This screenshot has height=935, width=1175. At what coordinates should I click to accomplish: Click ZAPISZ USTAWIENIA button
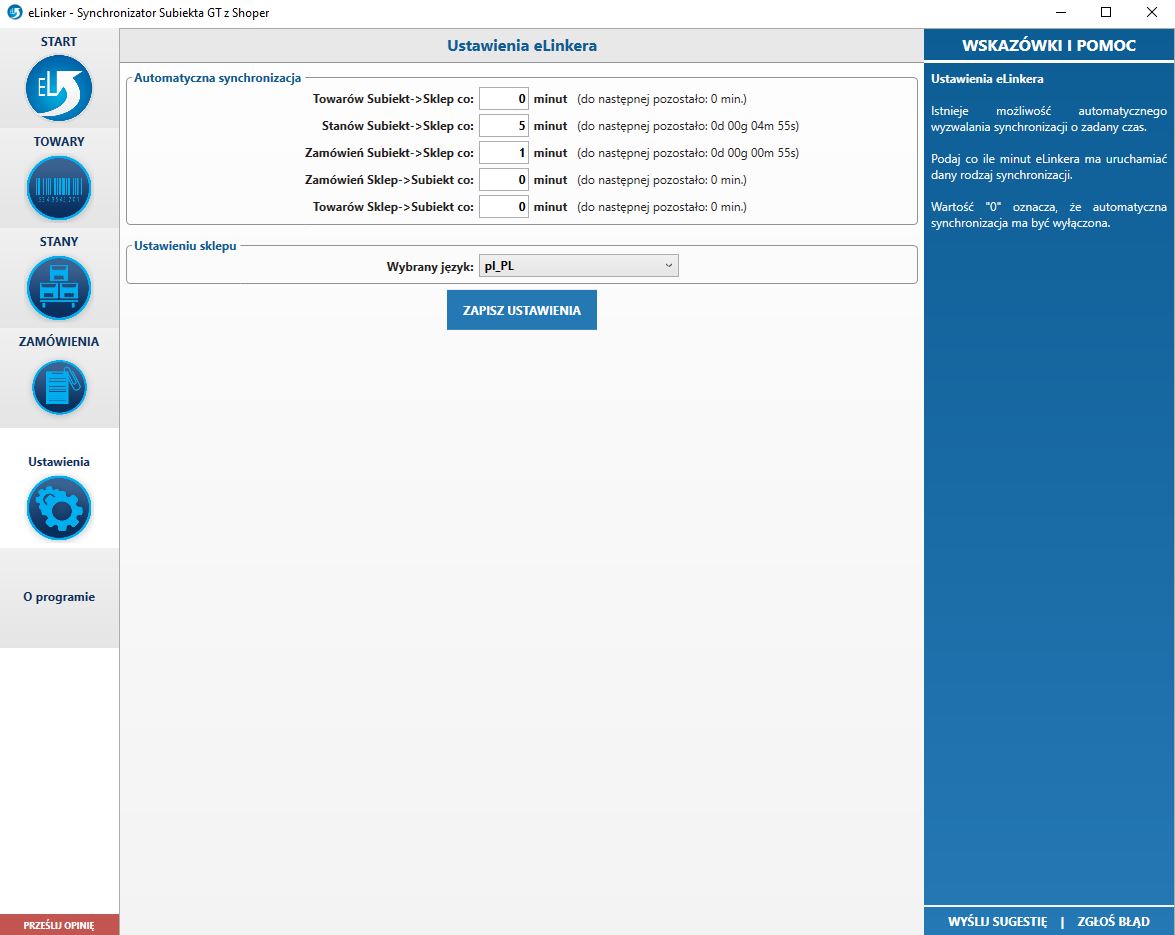tap(521, 311)
